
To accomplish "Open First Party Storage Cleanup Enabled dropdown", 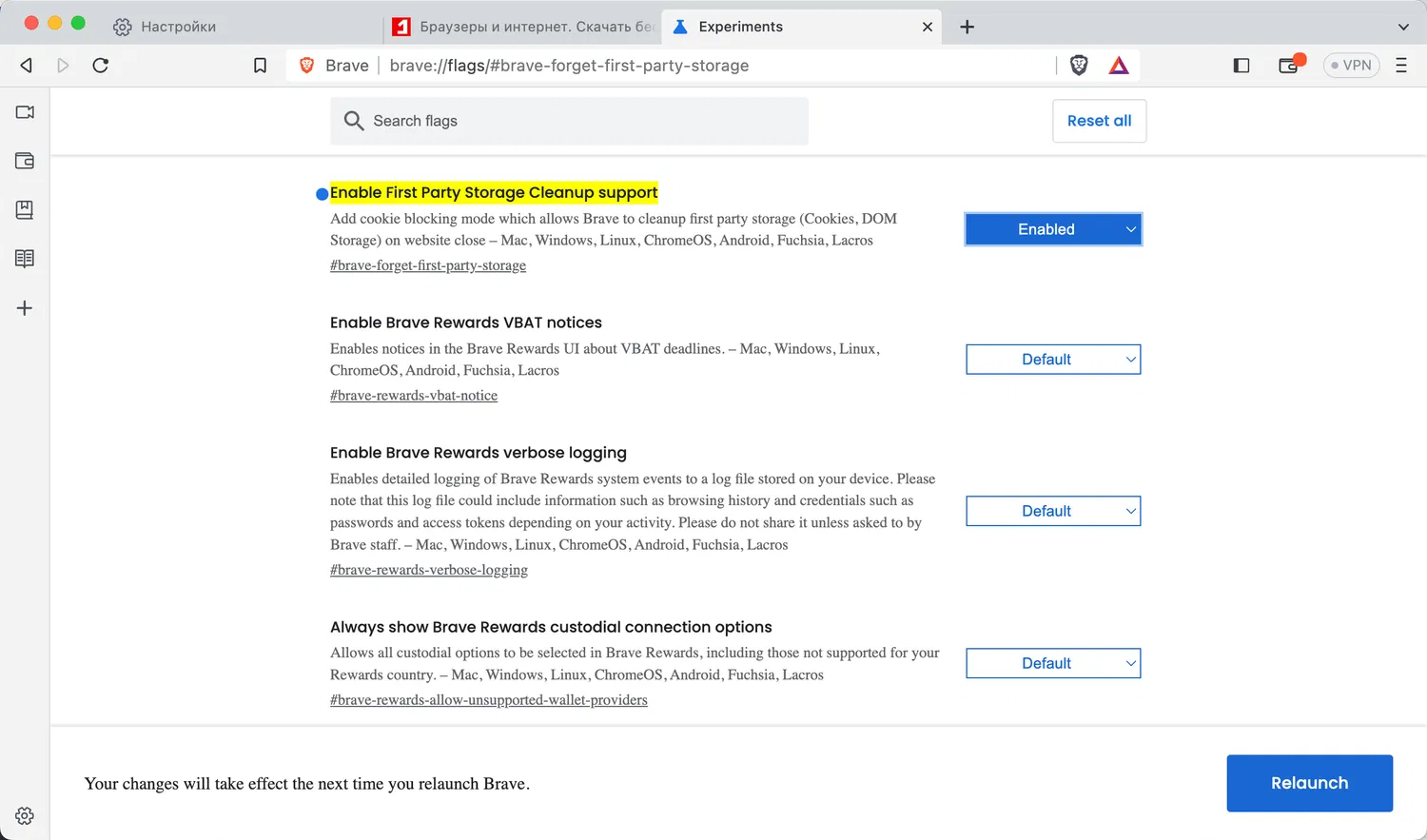I will pos(1053,229).
